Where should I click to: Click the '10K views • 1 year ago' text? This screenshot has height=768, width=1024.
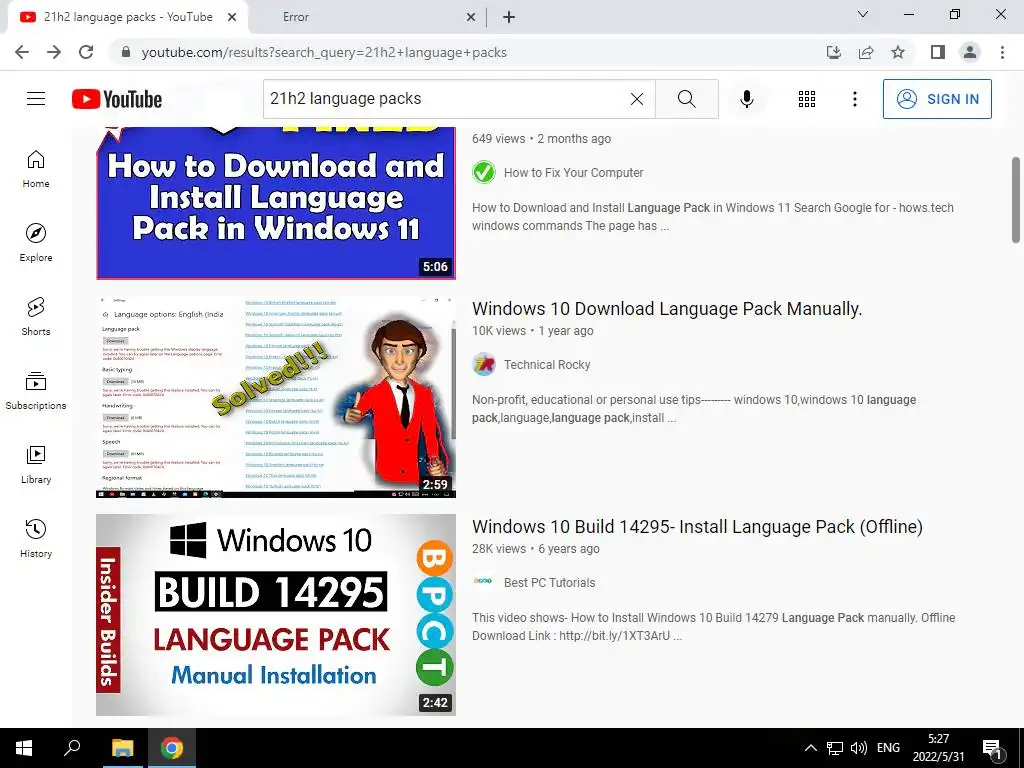click(x=532, y=330)
